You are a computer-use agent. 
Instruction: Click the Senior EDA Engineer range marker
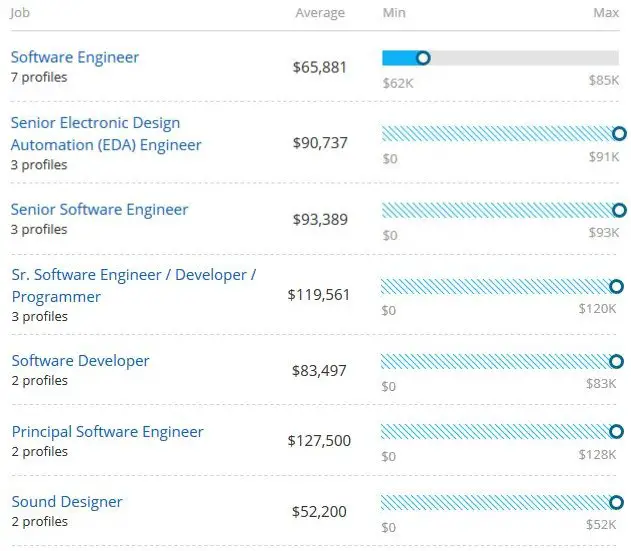619,133
